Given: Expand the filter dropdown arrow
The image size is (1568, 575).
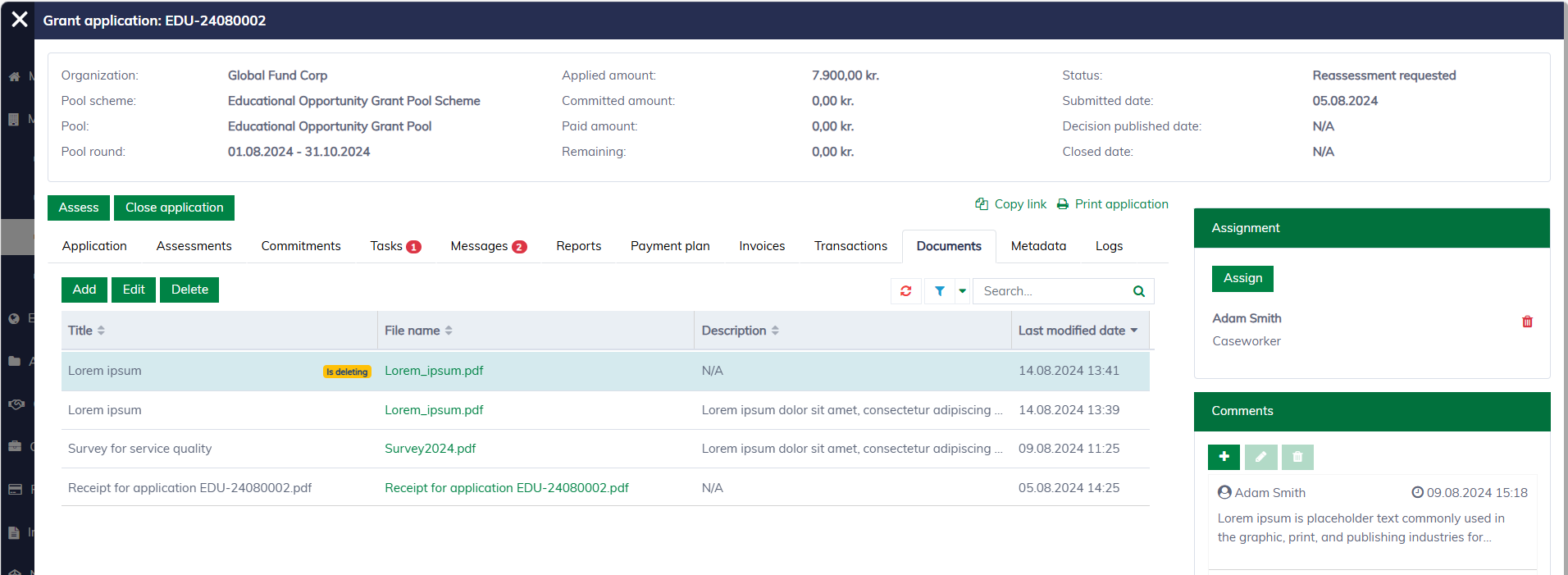Looking at the screenshot, I should pyautogui.click(x=962, y=291).
